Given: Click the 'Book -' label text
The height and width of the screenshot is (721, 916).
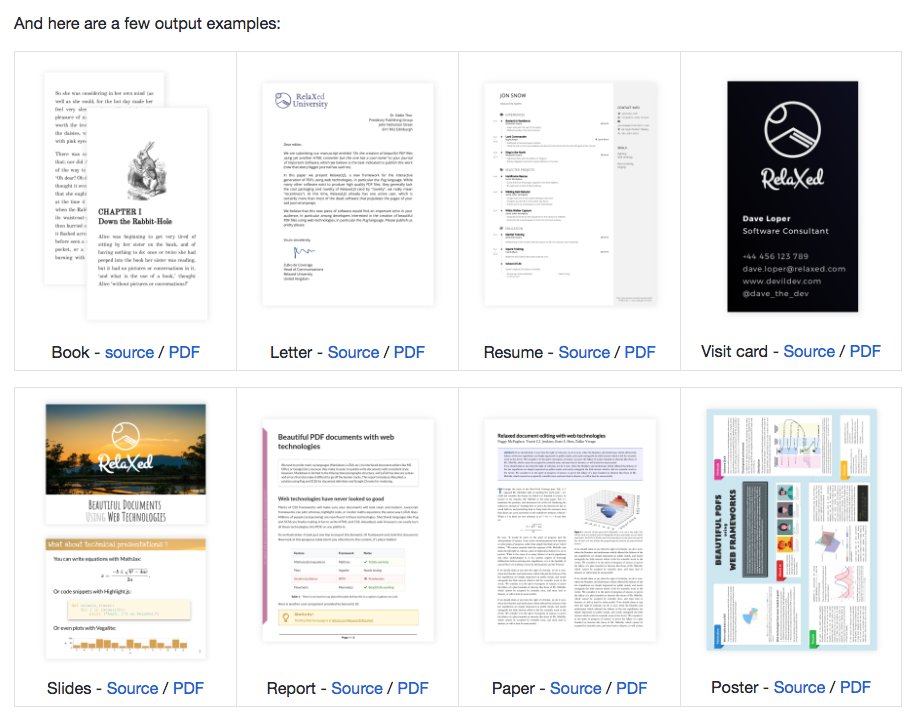Looking at the screenshot, I should (x=75, y=352).
